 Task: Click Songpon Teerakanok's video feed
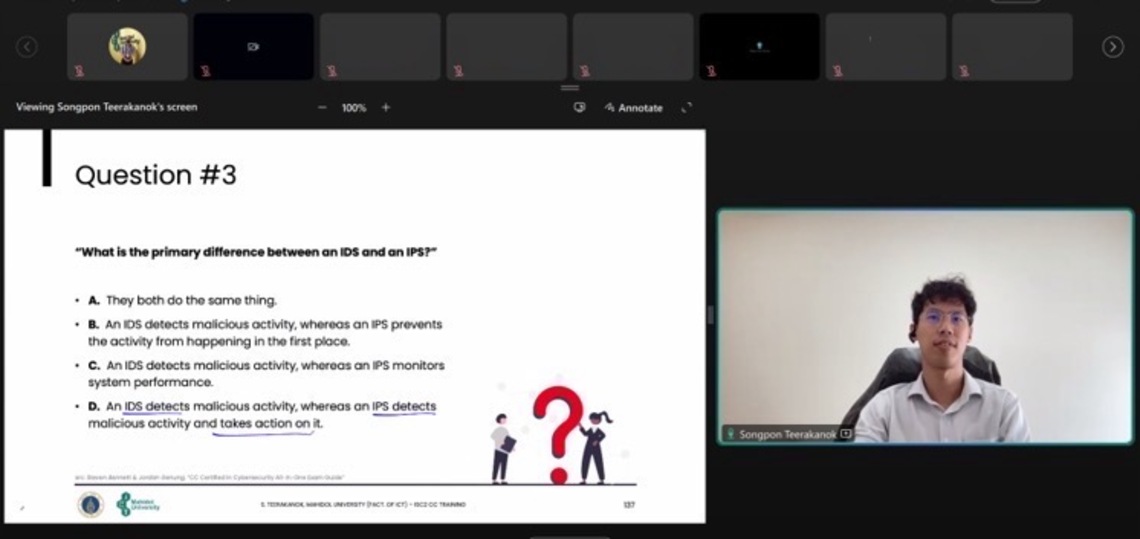point(925,320)
